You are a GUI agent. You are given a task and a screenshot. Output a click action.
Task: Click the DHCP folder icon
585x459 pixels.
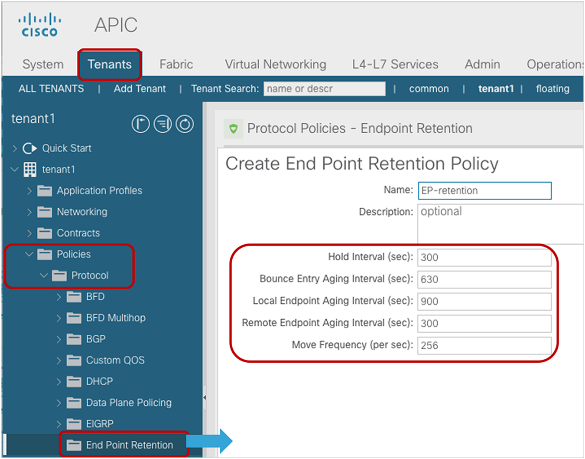(x=74, y=382)
